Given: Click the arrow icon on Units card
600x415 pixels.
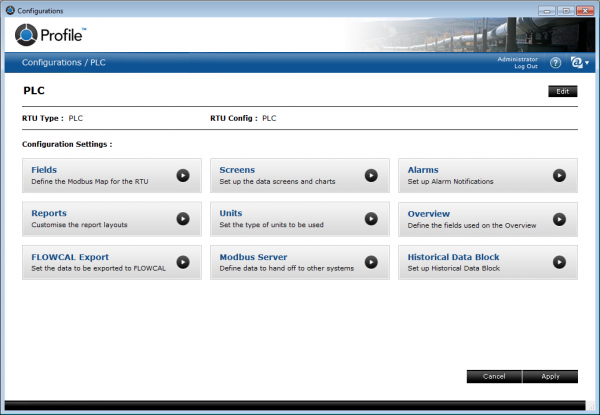Looking at the screenshot, I should pyautogui.click(x=371, y=219).
